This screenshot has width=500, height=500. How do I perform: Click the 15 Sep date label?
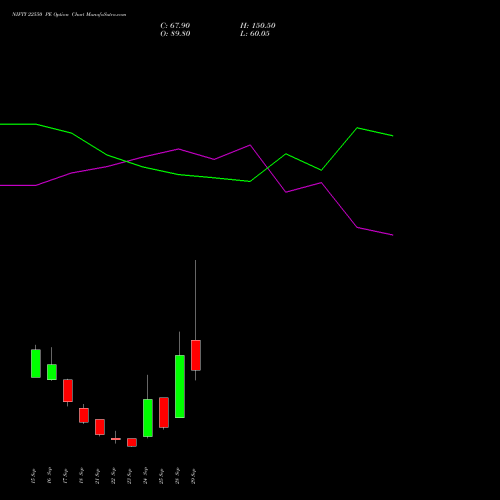(x=33, y=476)
